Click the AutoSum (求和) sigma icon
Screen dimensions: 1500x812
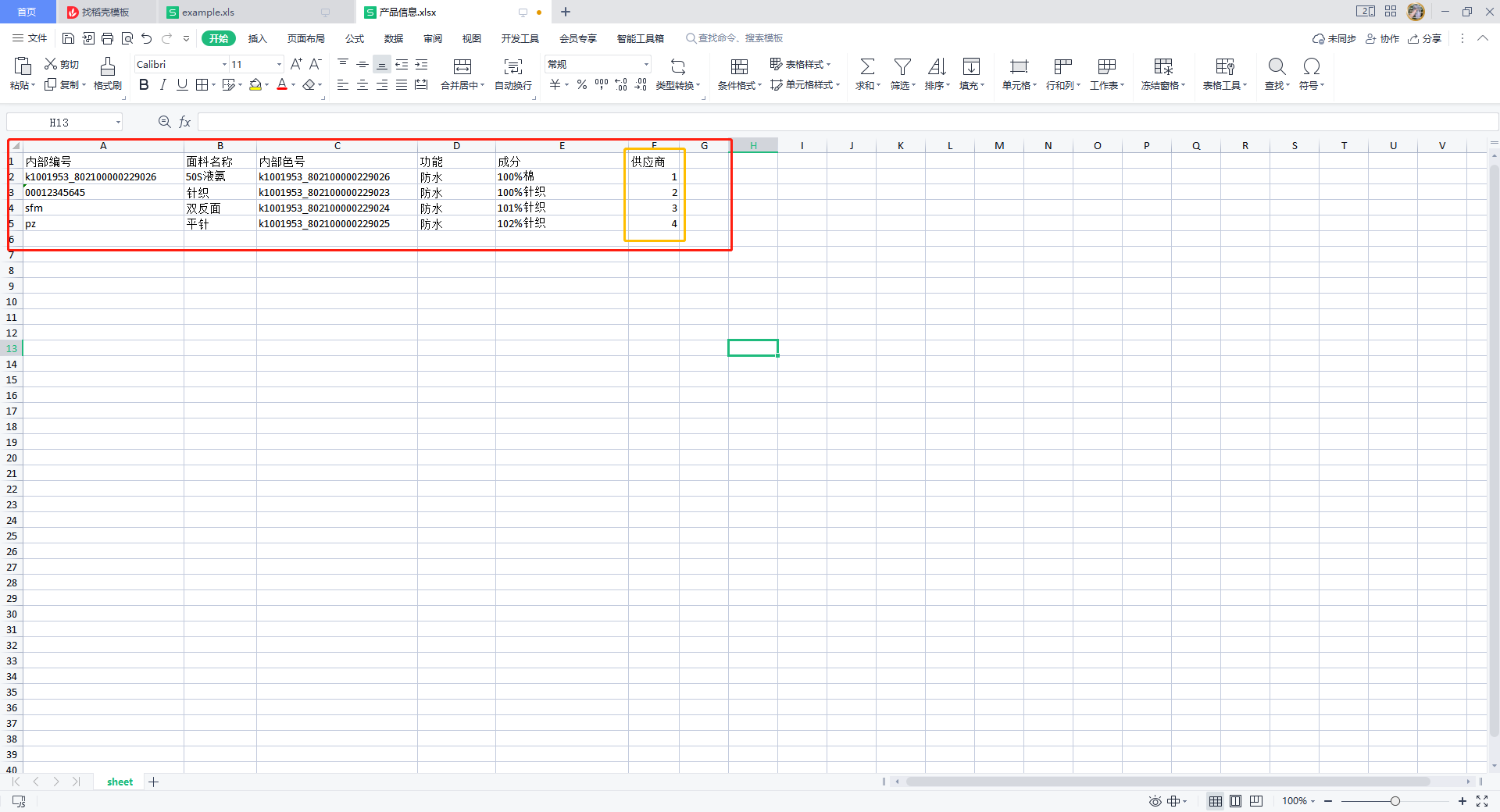click(867, 67)
